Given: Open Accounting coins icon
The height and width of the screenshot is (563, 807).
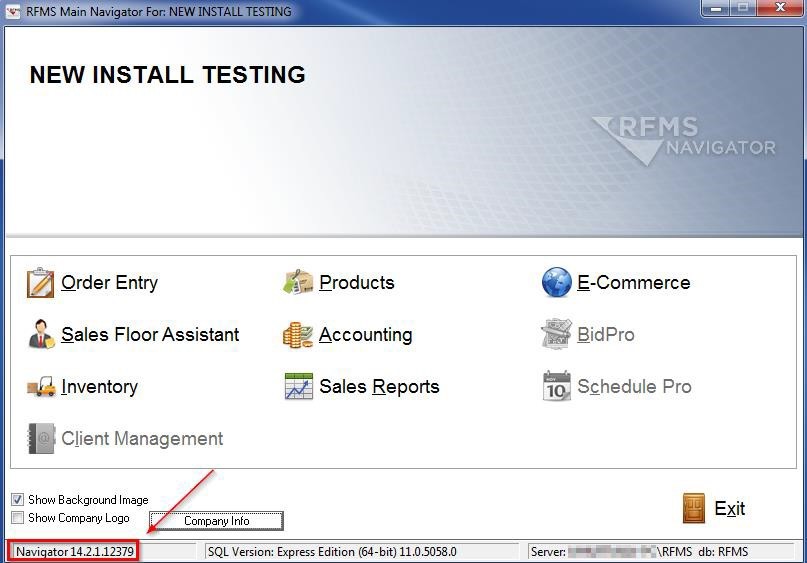Looking at the screenshot, I should click(x=297, y=335).
